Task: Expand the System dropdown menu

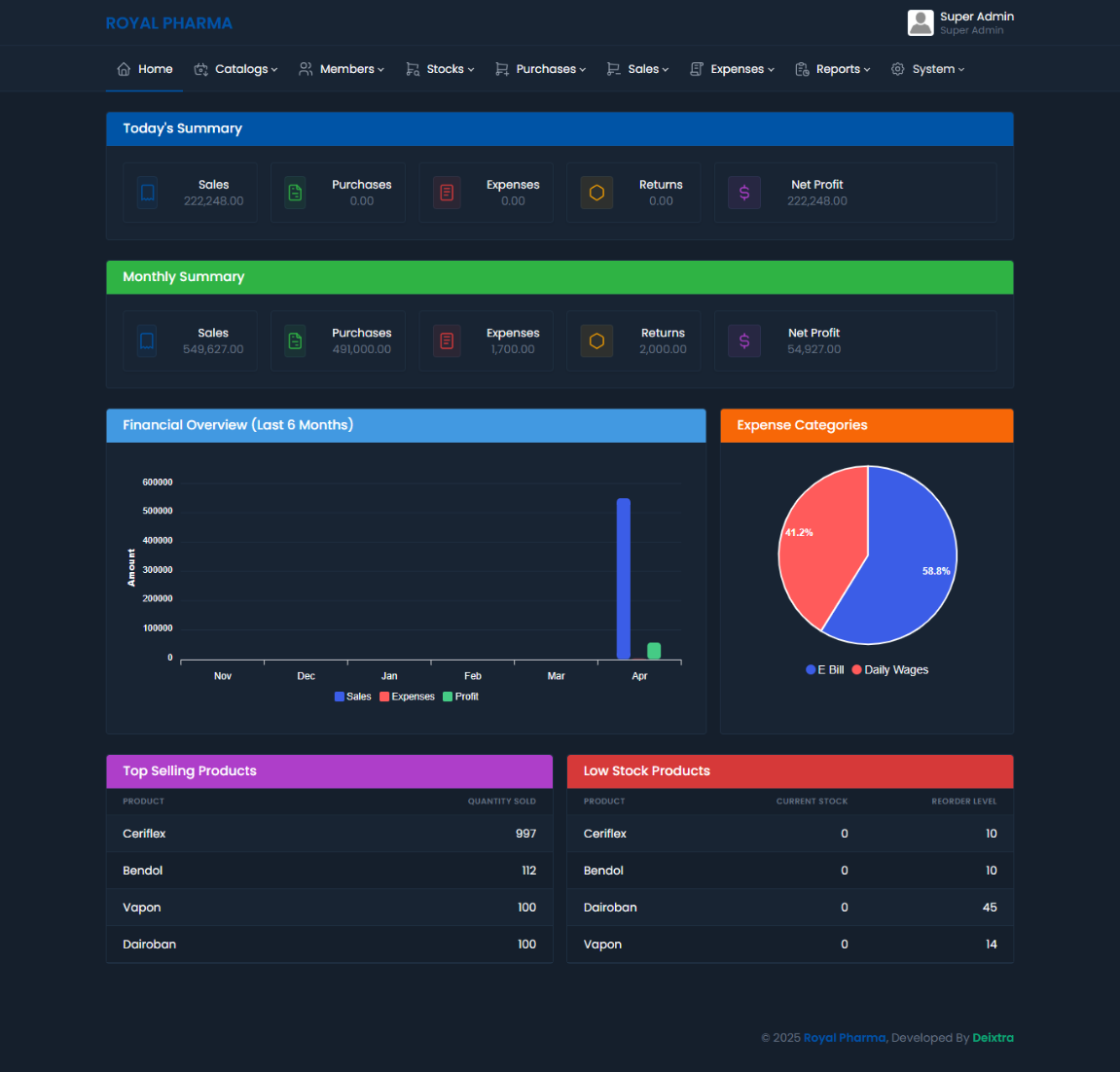Action: (x=927, y=69)
